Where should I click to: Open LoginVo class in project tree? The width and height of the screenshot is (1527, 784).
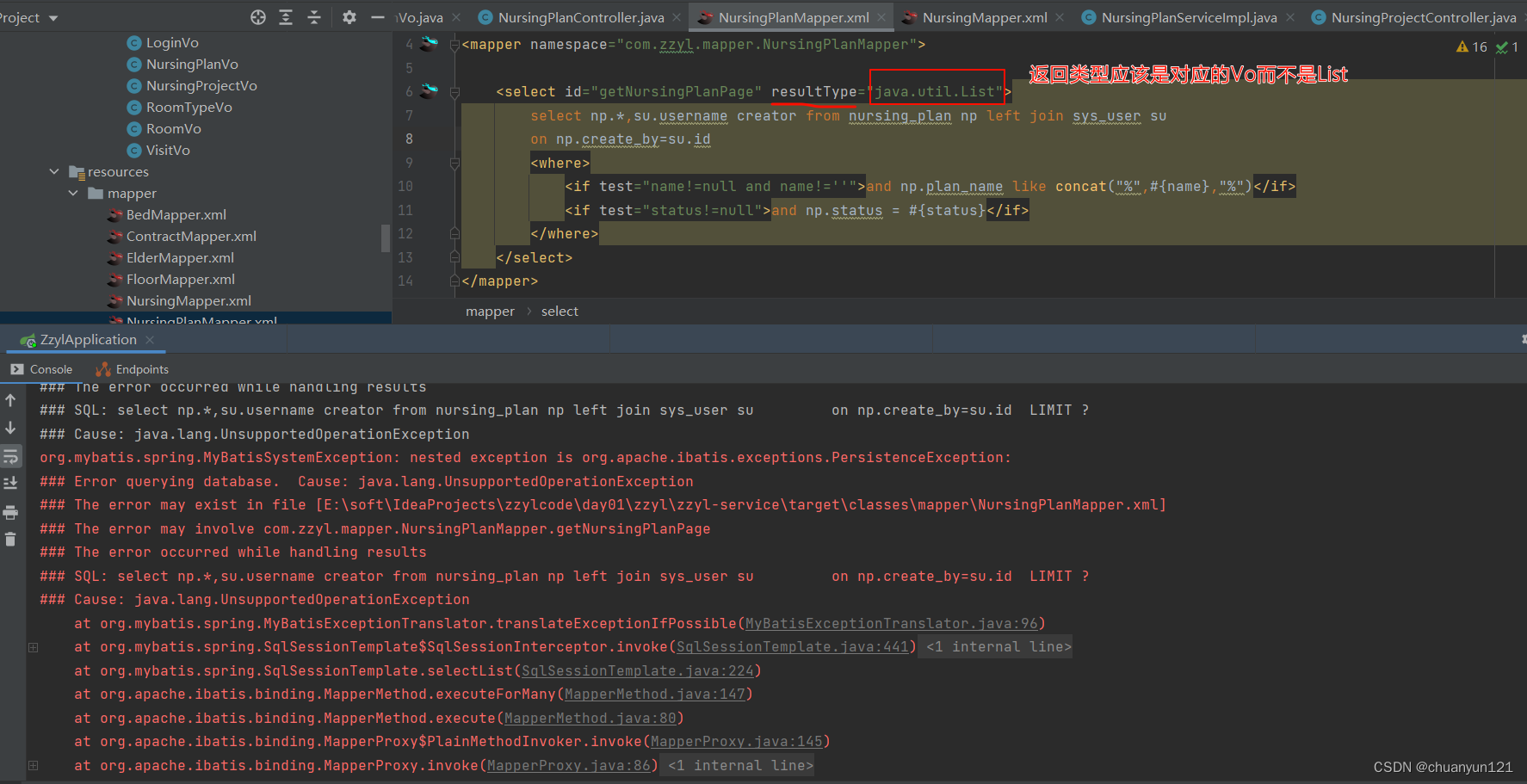[x=171, y=42]
